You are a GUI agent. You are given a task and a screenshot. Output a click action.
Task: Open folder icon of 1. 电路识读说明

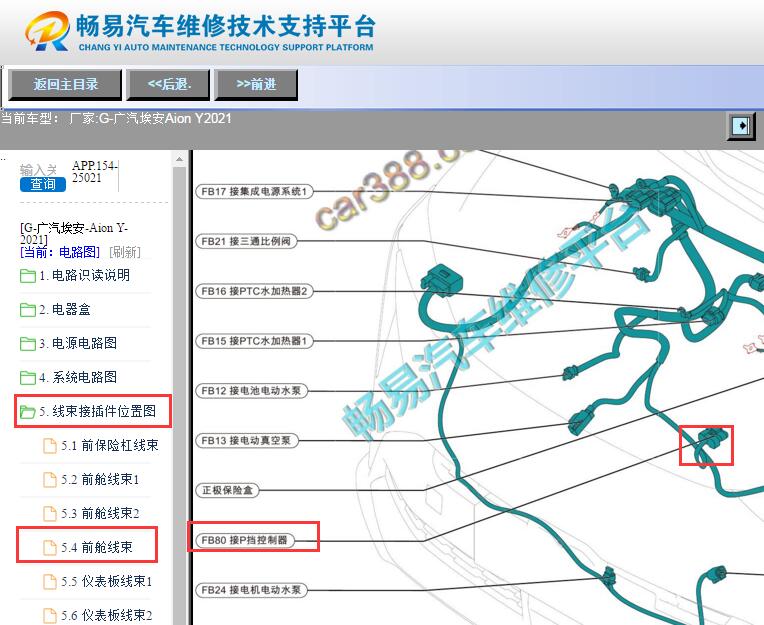[28, 276]
